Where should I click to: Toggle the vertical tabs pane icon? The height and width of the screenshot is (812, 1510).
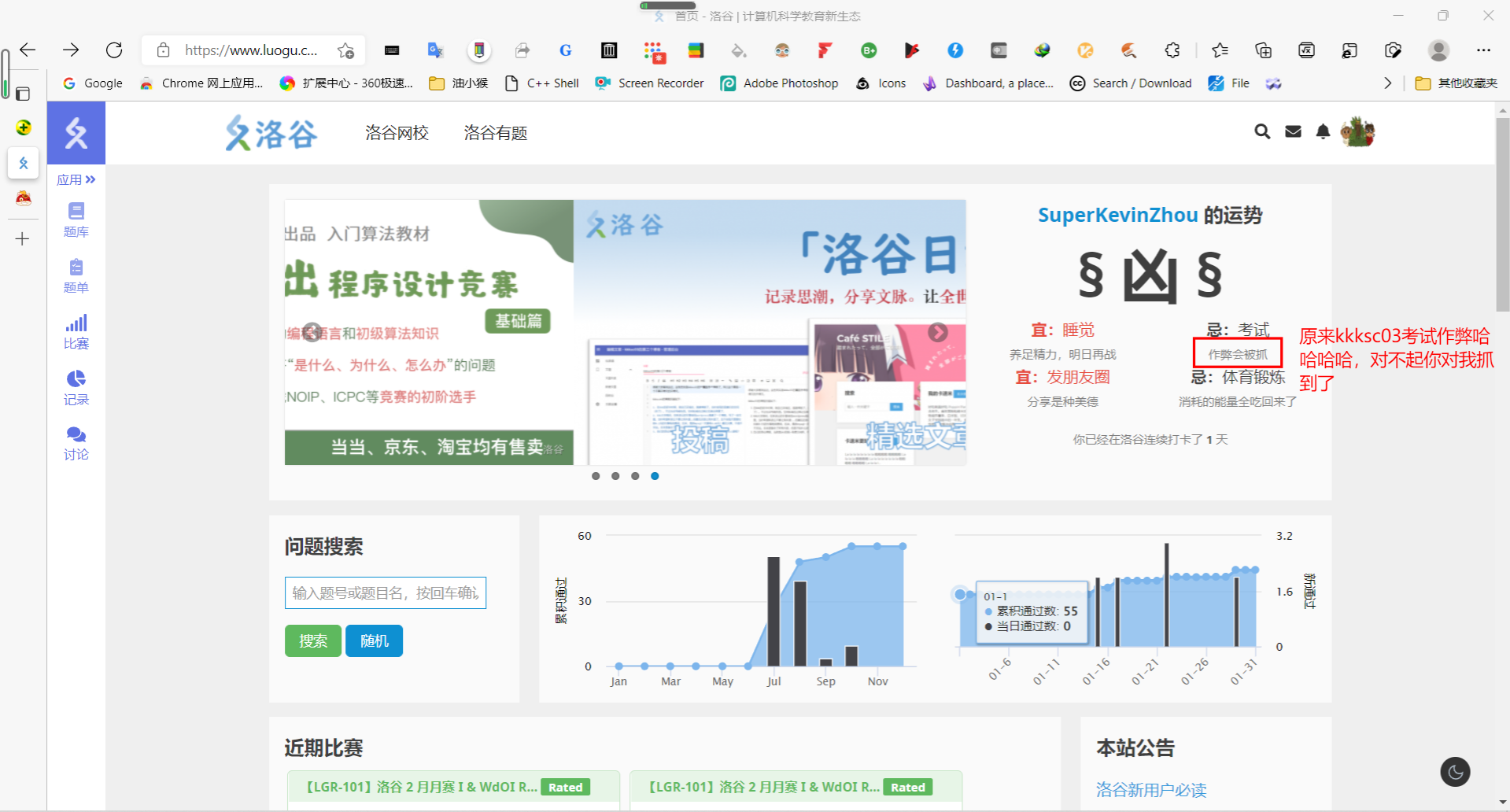23,94
